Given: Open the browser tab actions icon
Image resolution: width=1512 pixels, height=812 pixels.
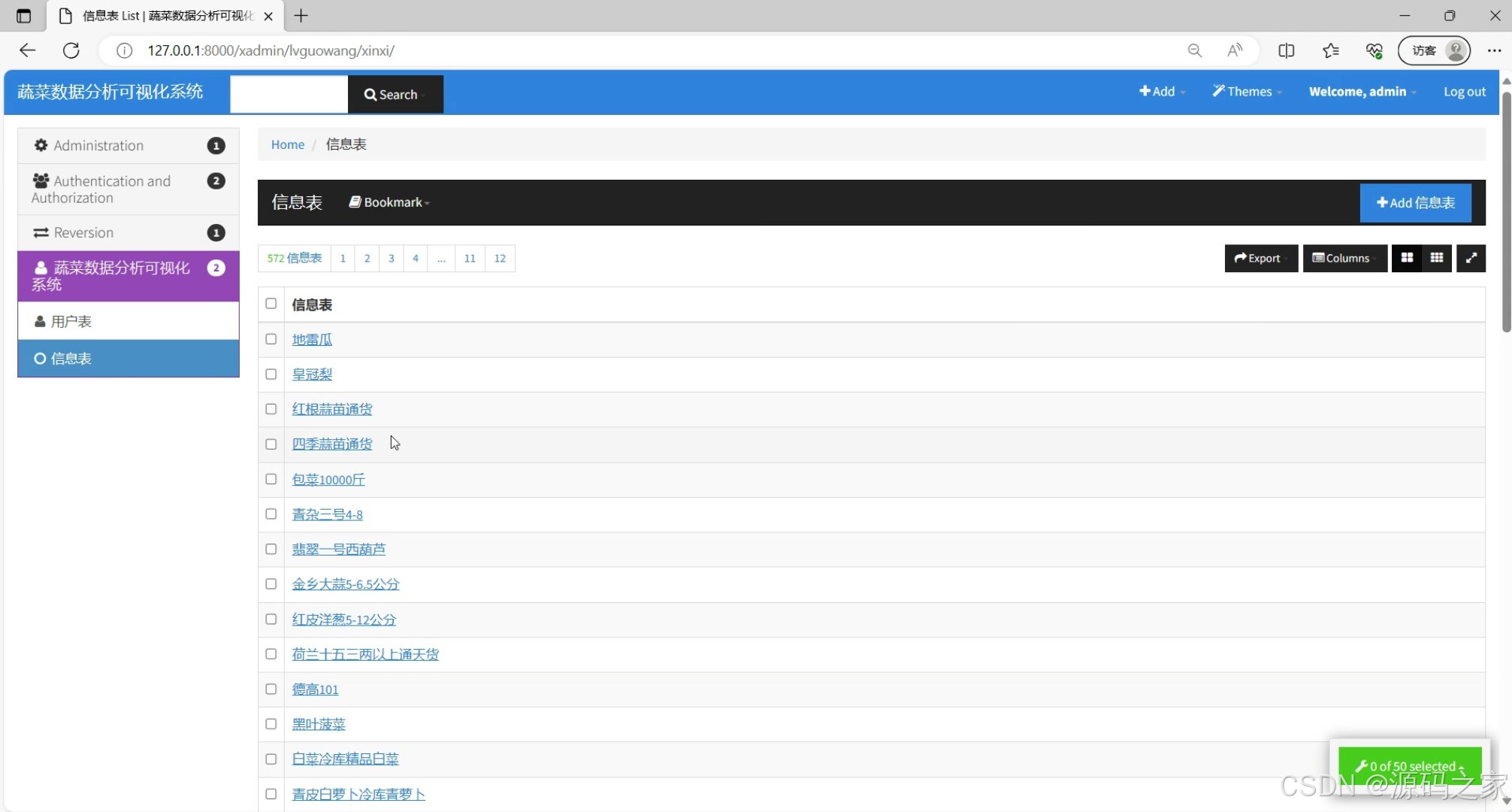Looking at the screenshot, I should coord(23,16).
